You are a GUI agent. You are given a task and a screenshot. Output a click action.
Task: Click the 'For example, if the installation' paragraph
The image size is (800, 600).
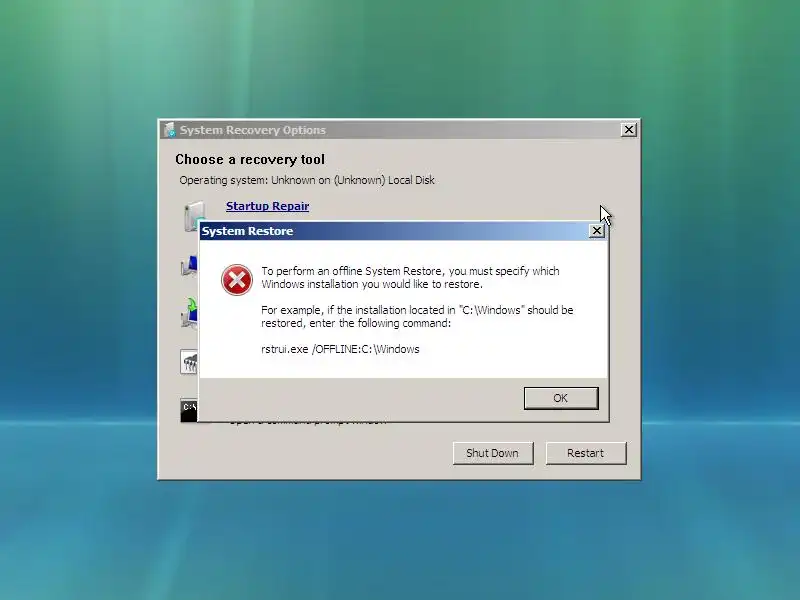[417, 316]
